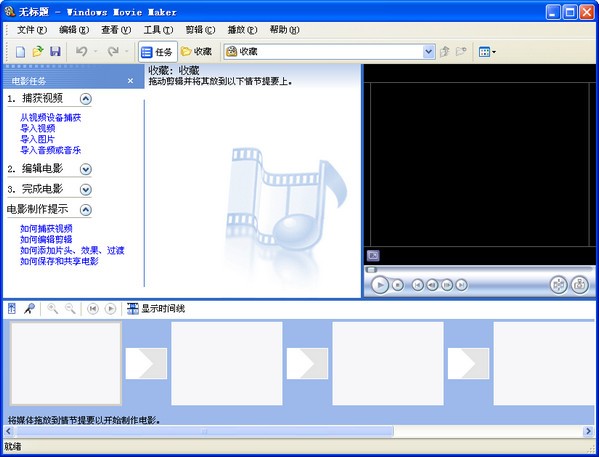Select the second storyboard clip cell
The image size is (599, 457).
pos(227,364)
